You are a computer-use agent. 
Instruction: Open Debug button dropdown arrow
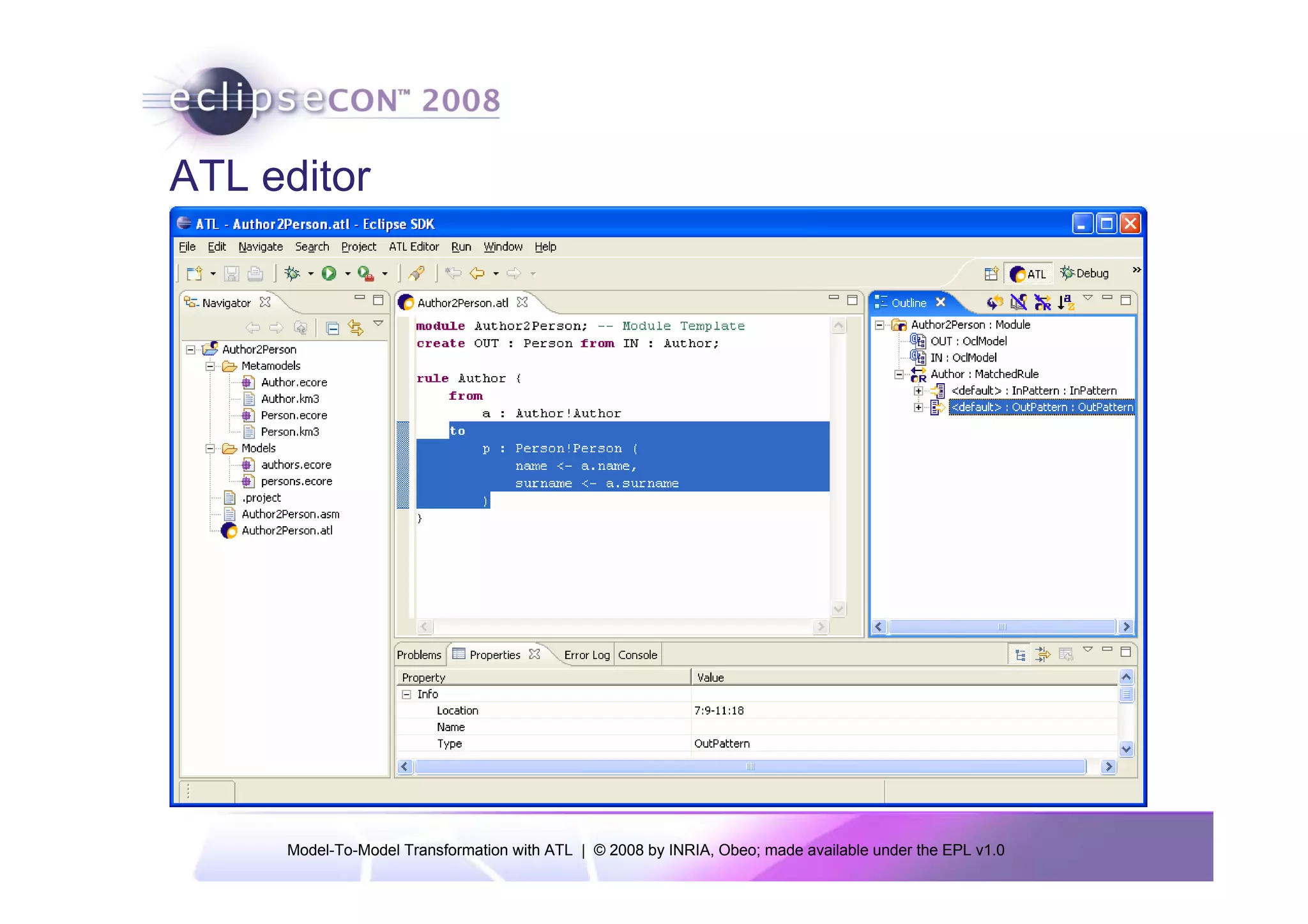click(310, 274)
